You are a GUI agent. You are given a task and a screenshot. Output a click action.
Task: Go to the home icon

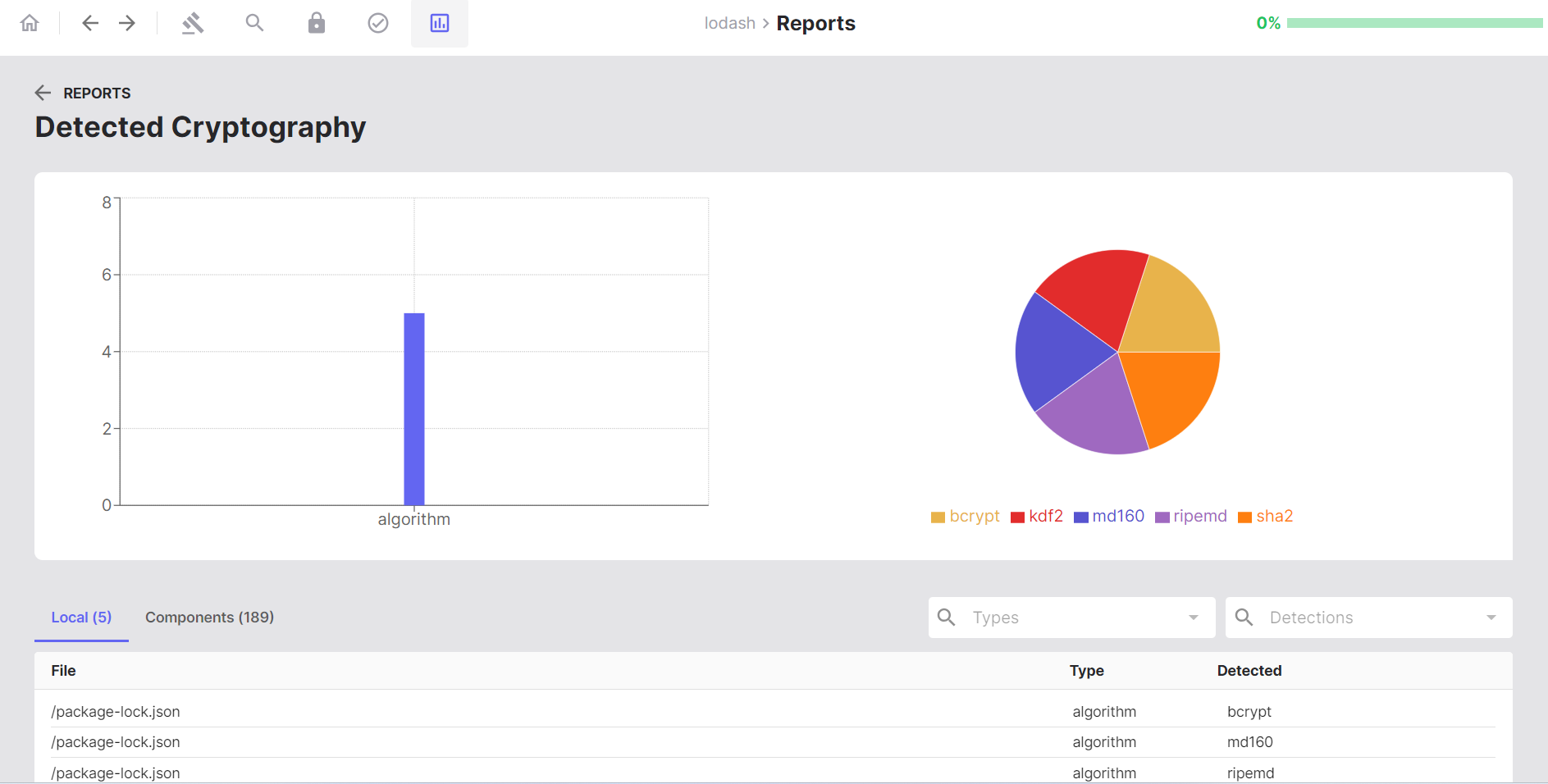[30, 23]
